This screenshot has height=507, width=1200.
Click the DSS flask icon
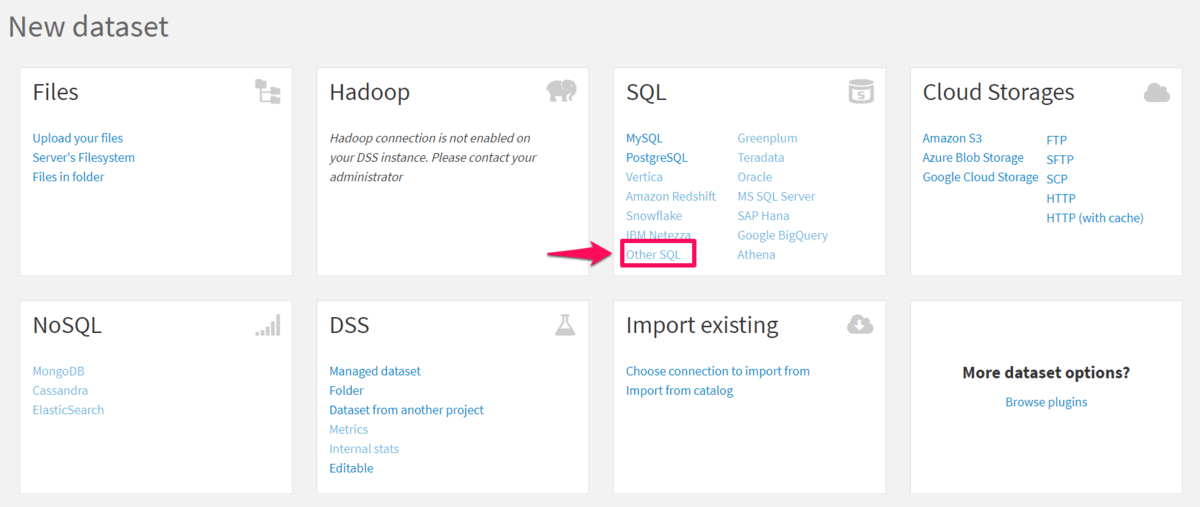tap(565, 325)
